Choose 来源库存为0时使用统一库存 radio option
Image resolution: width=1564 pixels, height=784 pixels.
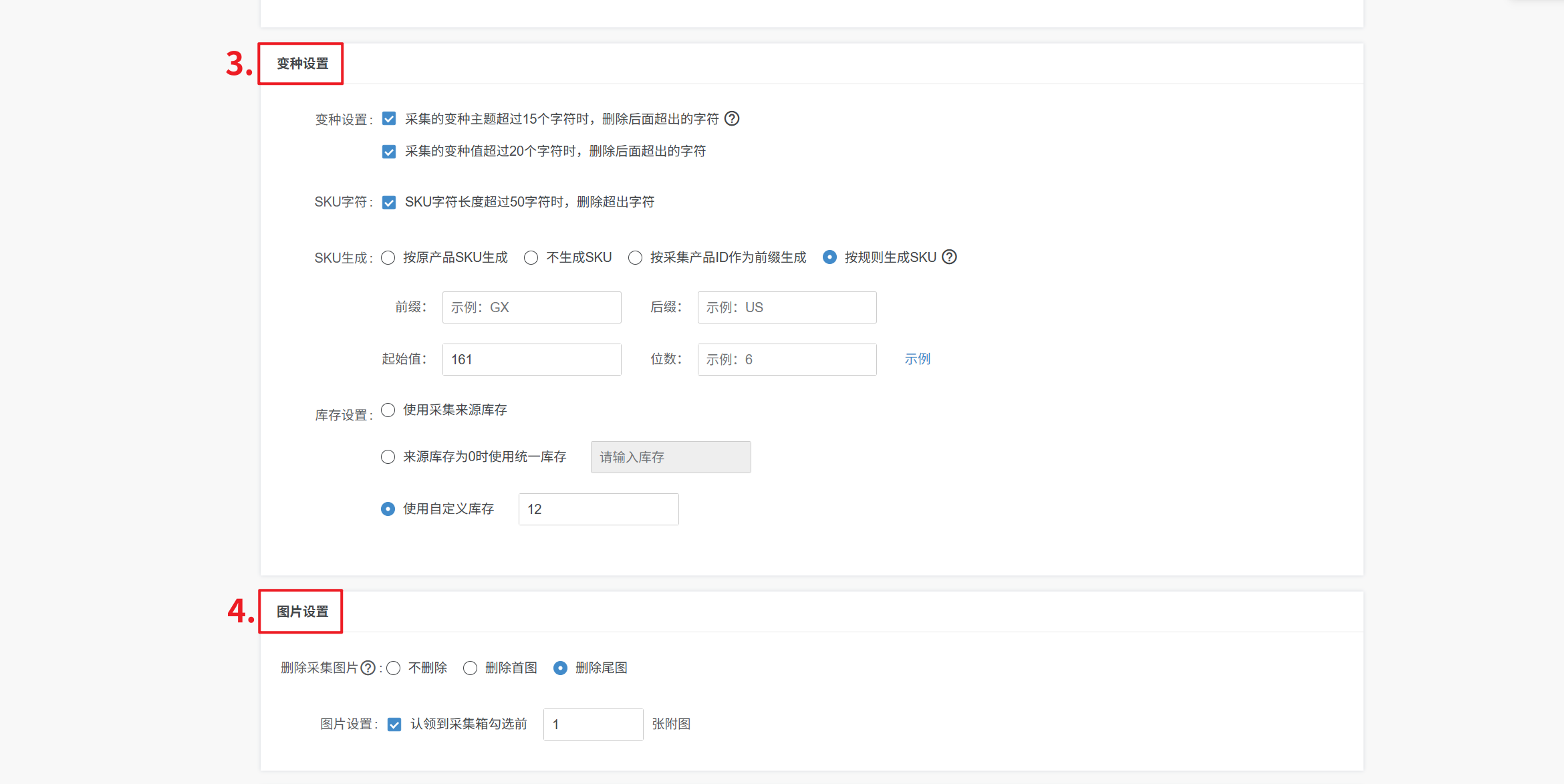[x=388, y=457]
